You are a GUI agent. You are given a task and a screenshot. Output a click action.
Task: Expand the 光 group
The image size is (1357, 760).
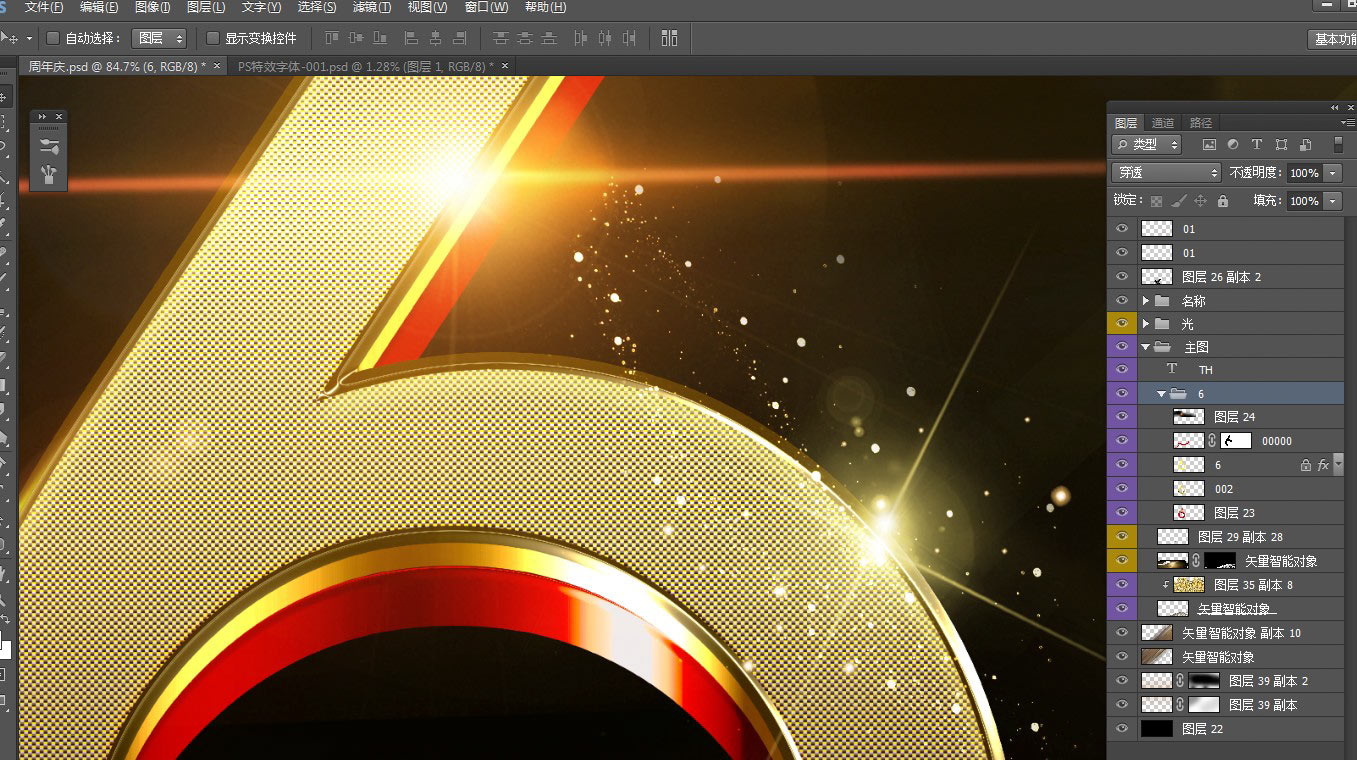(1146, 324)
